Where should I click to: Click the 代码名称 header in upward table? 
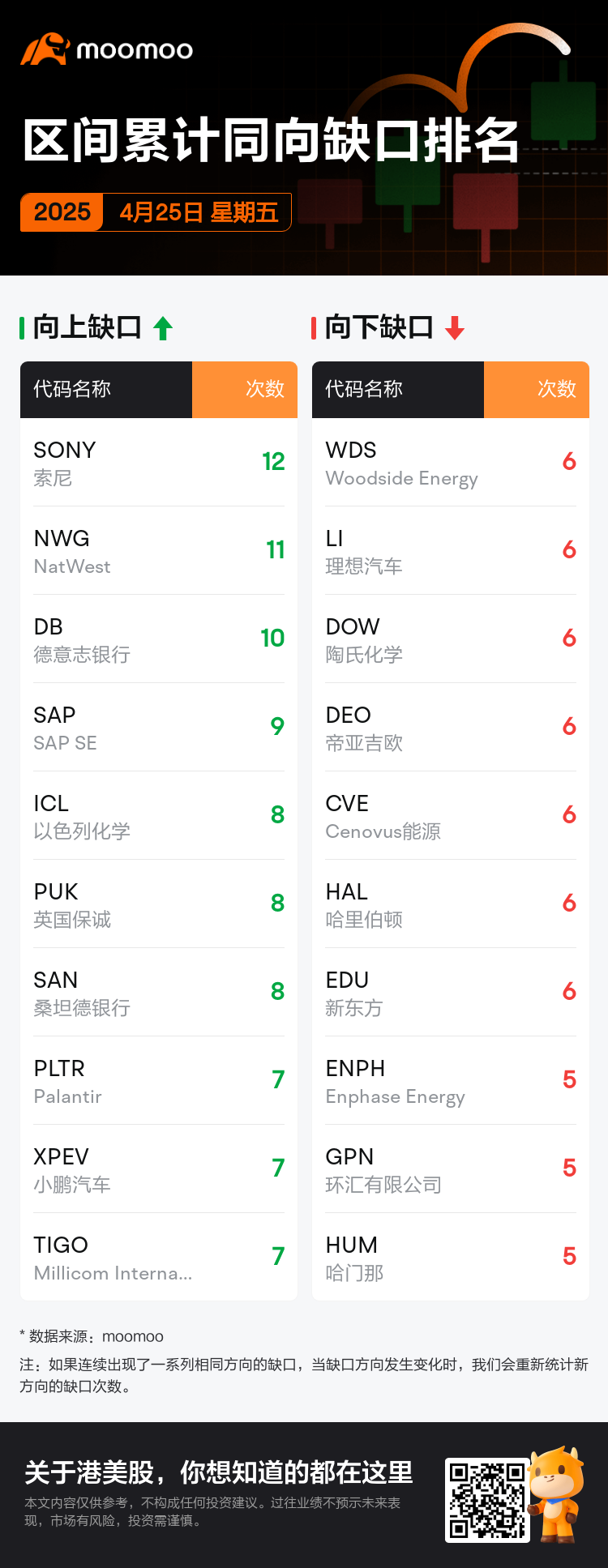(73, 389)
